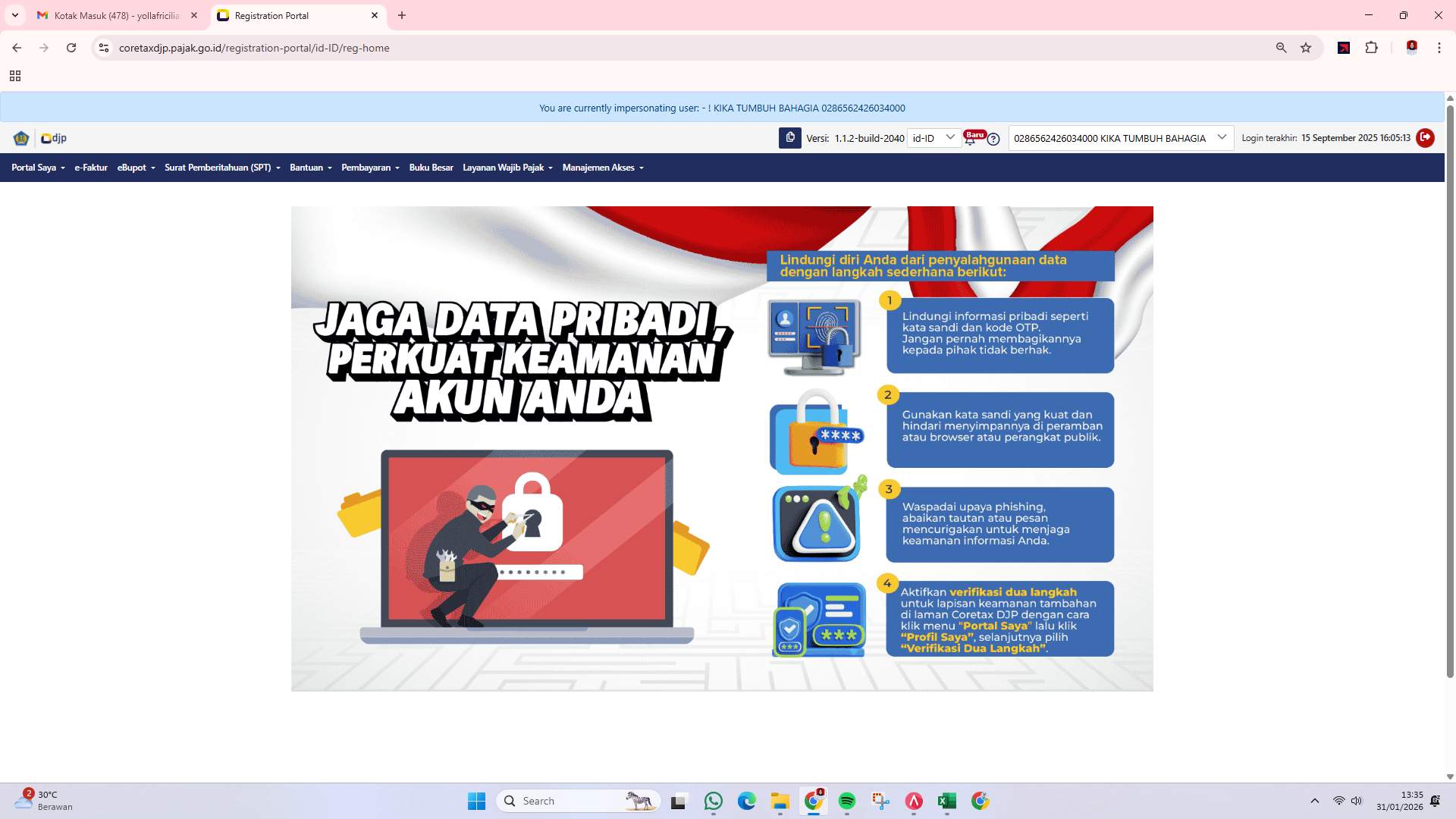Click the copy version document icon
1456x819 pixels.
(791, 138)
